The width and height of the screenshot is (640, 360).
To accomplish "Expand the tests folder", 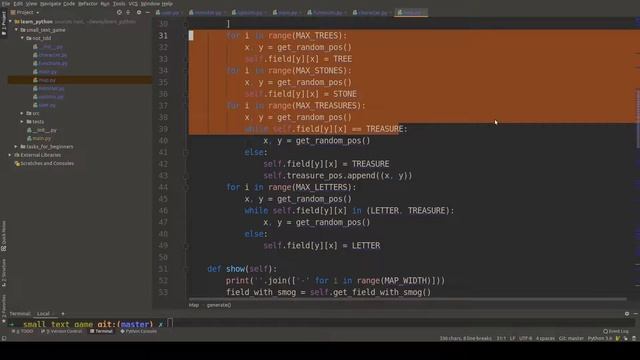I will pos(22,122).
